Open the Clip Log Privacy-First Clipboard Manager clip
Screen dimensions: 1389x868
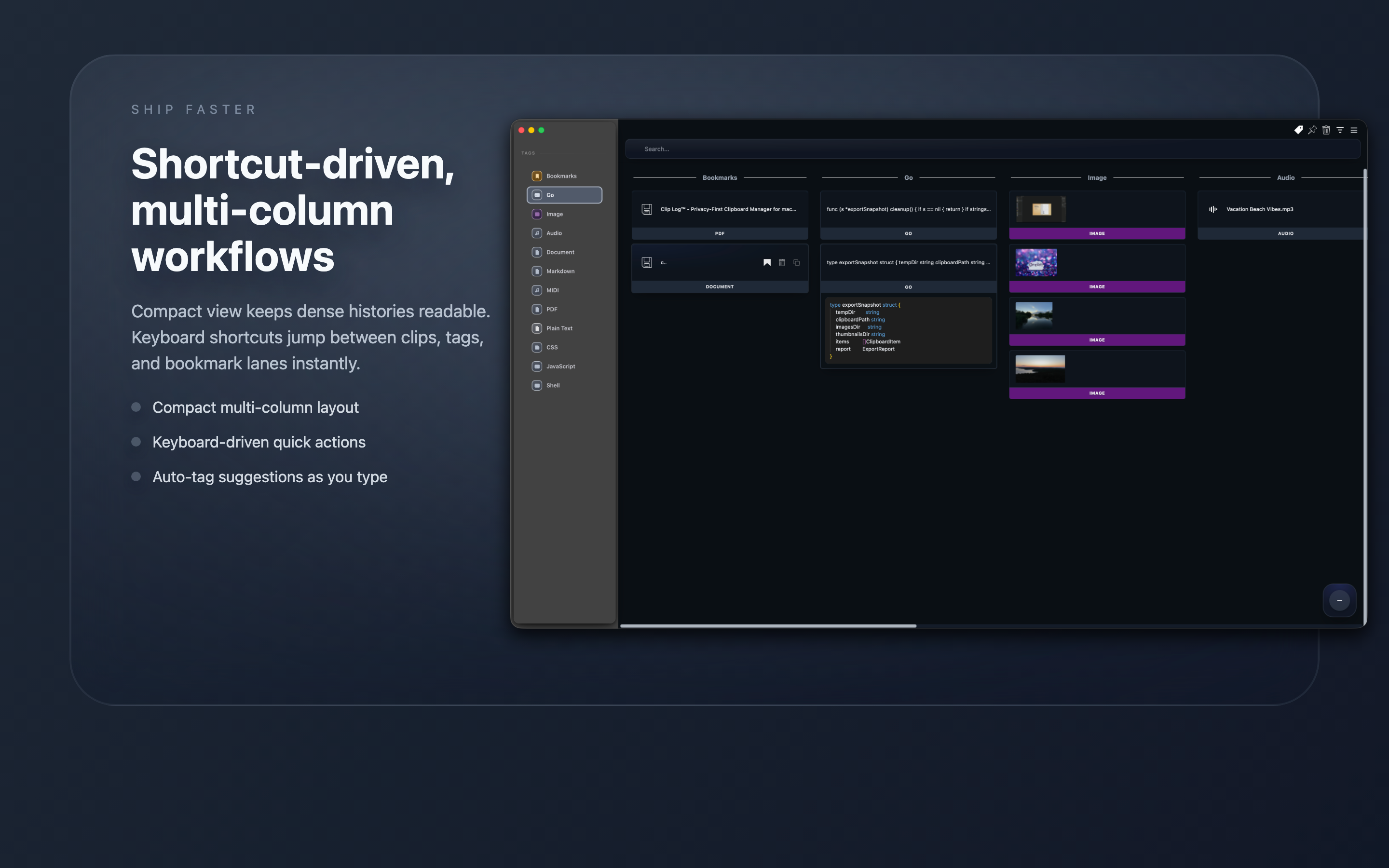click(x=728, y=209)
